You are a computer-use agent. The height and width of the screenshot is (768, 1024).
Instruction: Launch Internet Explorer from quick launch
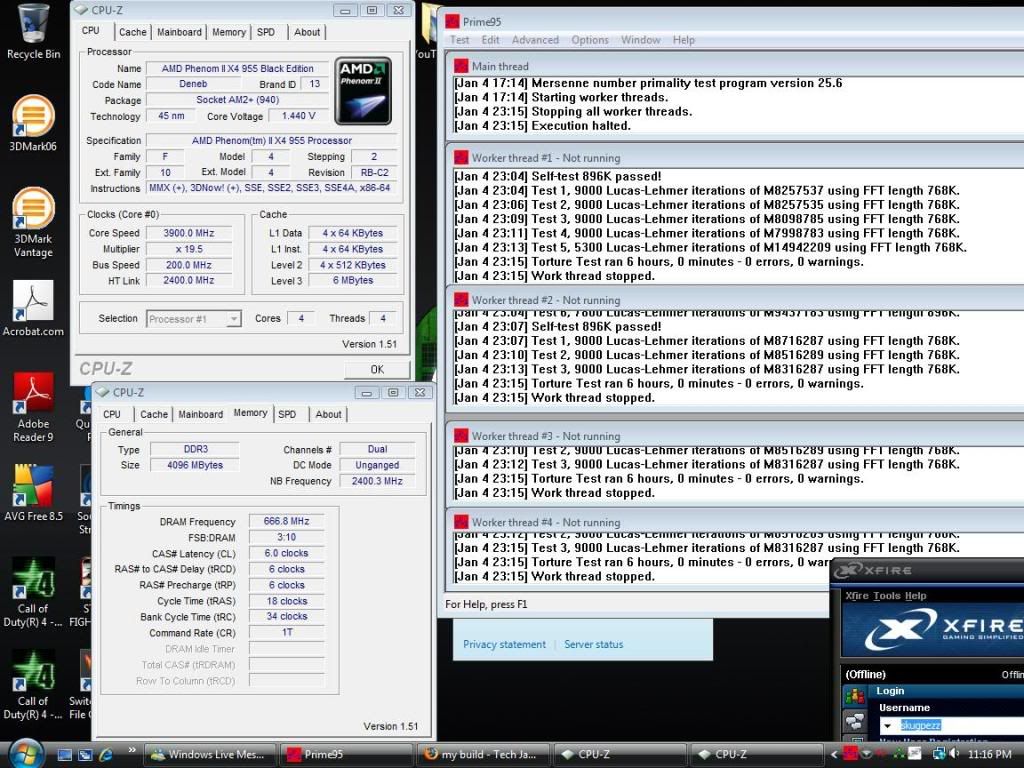pyautogui.click(x=106, y=755)
